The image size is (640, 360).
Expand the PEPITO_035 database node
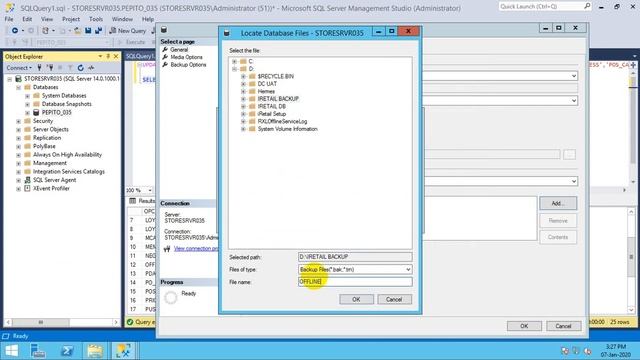27,113
